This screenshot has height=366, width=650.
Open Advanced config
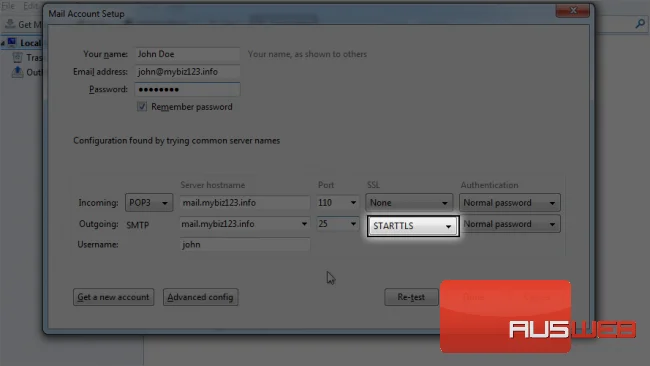[x=200, y=297]
